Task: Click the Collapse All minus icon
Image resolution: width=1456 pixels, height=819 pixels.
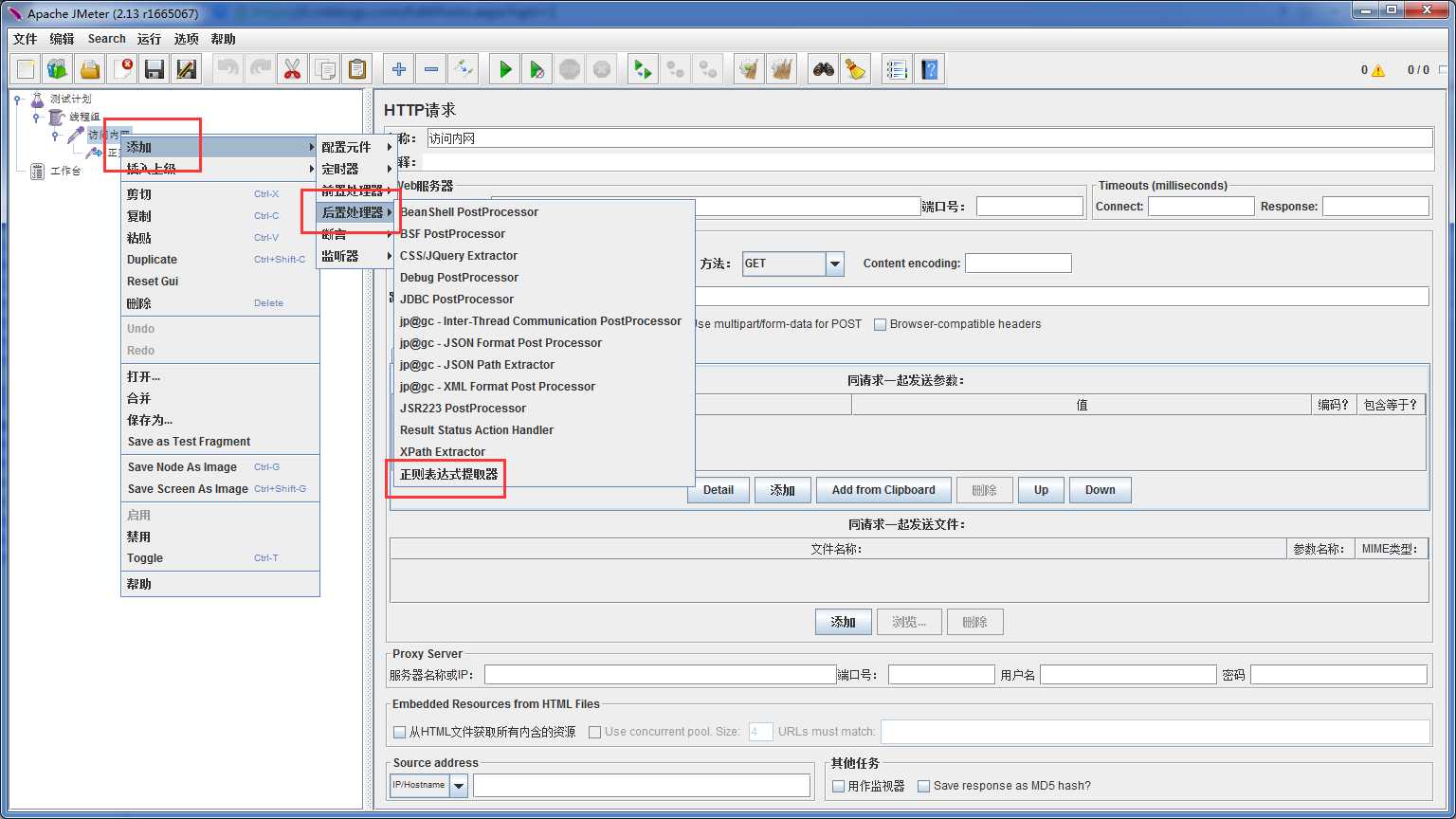Action: pyautogui.click(x=431, y=69)
